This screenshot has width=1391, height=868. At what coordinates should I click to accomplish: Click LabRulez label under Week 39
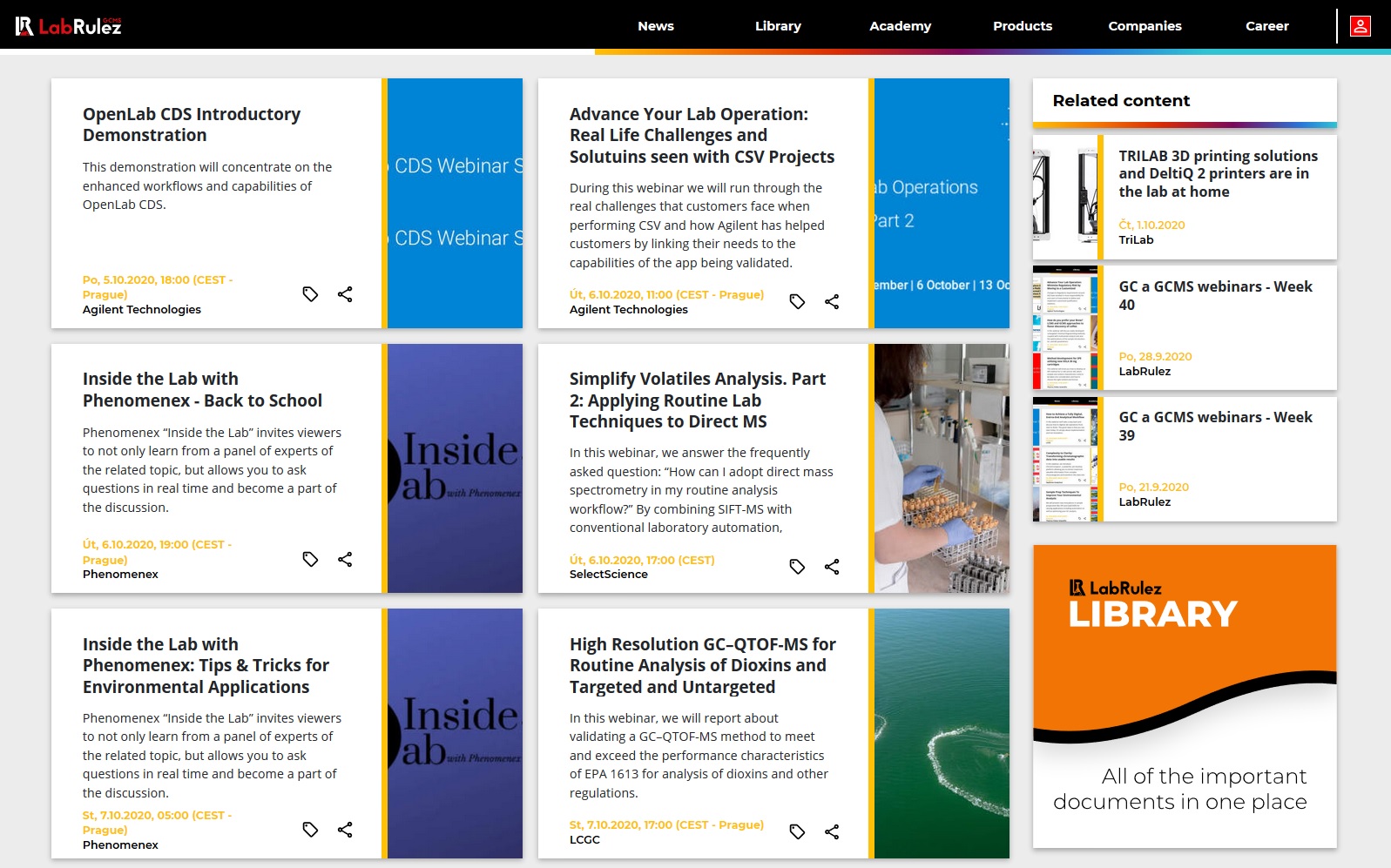[x=1145, y=501]
